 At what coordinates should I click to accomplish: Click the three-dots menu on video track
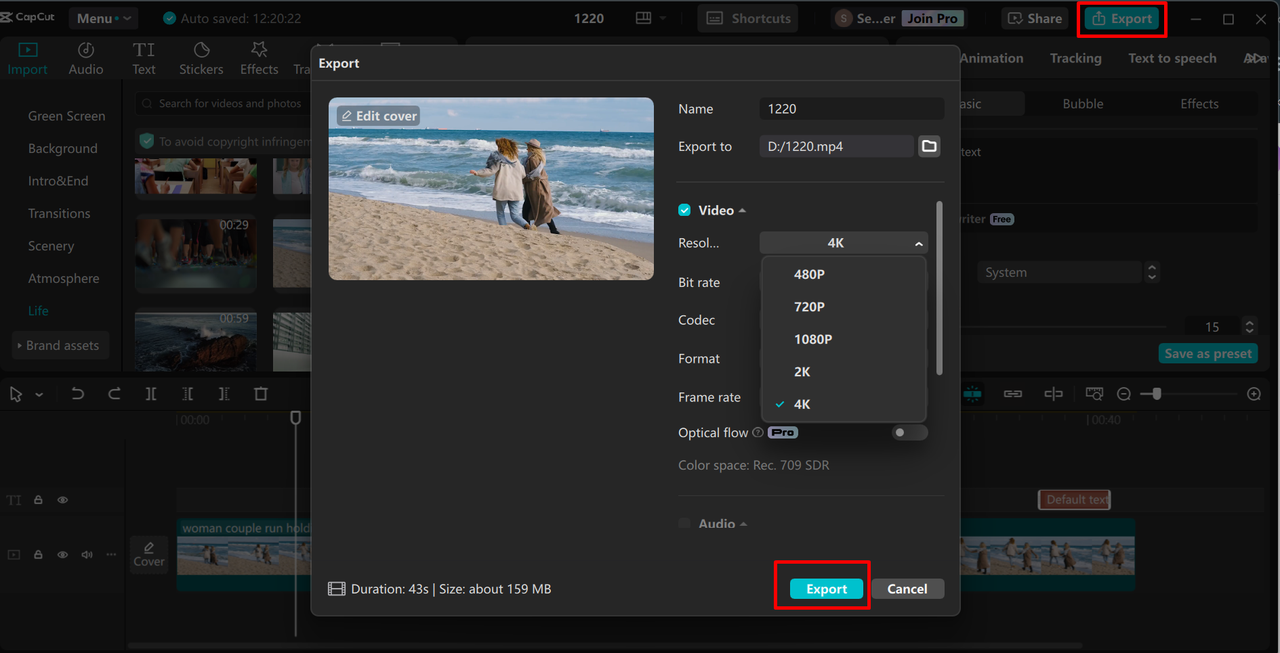coord(111,554)
